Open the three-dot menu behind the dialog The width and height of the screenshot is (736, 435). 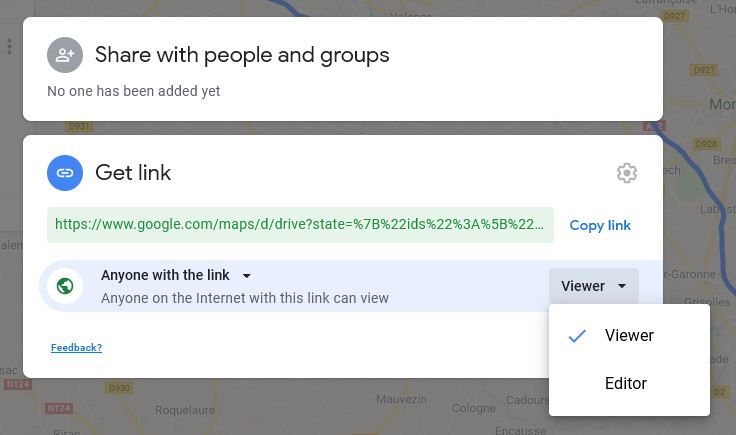click(9, 46)
